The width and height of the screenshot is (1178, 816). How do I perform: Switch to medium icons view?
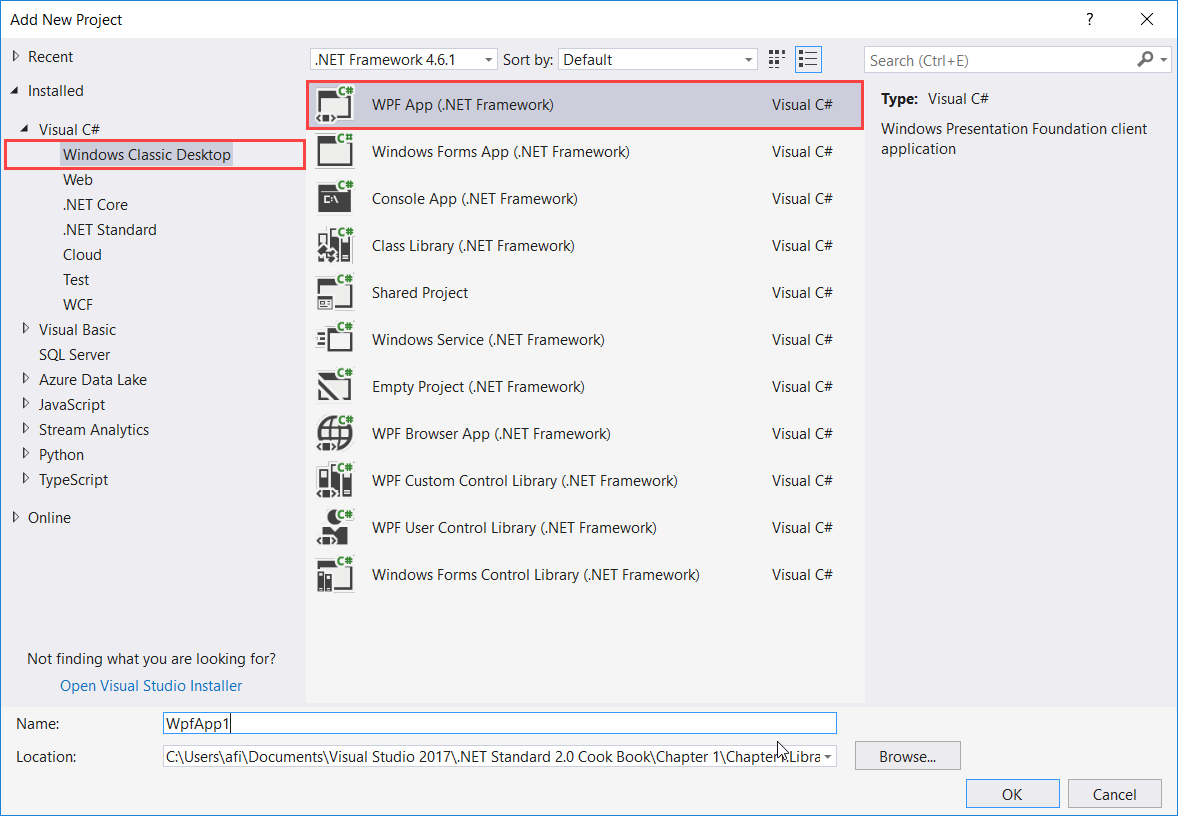(x=777, y=59)
